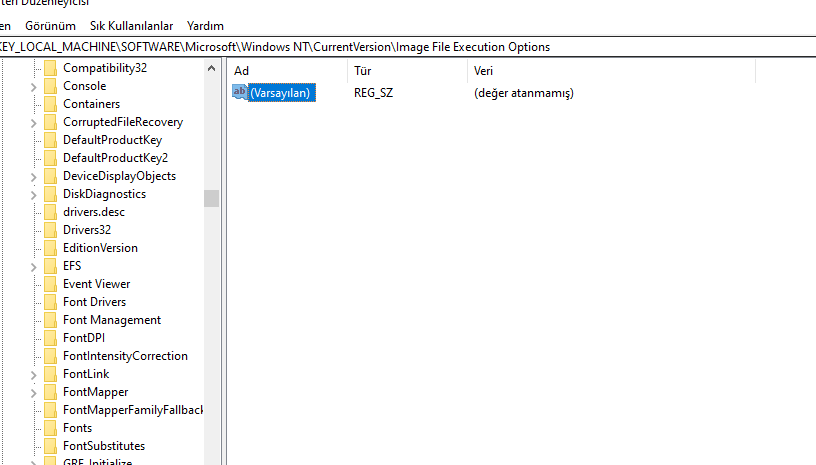Expand the FontMapper key
This screenshot has height=465, width=816.
point(33,393)
